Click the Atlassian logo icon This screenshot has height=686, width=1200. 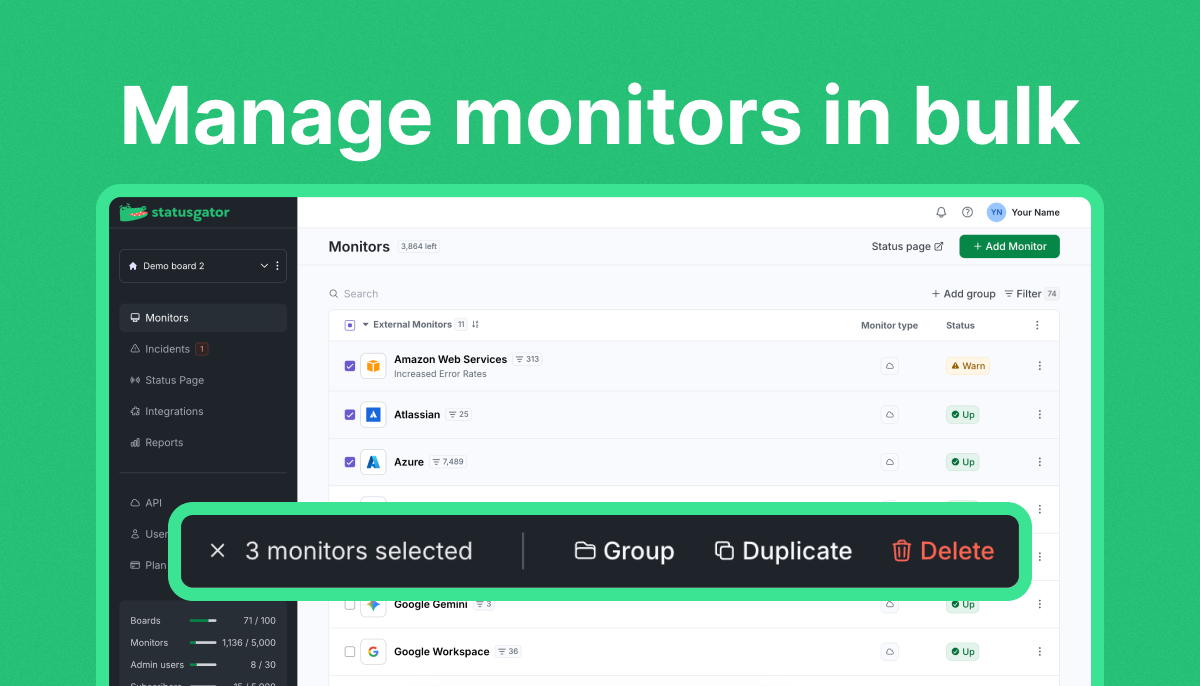(373, 414)
